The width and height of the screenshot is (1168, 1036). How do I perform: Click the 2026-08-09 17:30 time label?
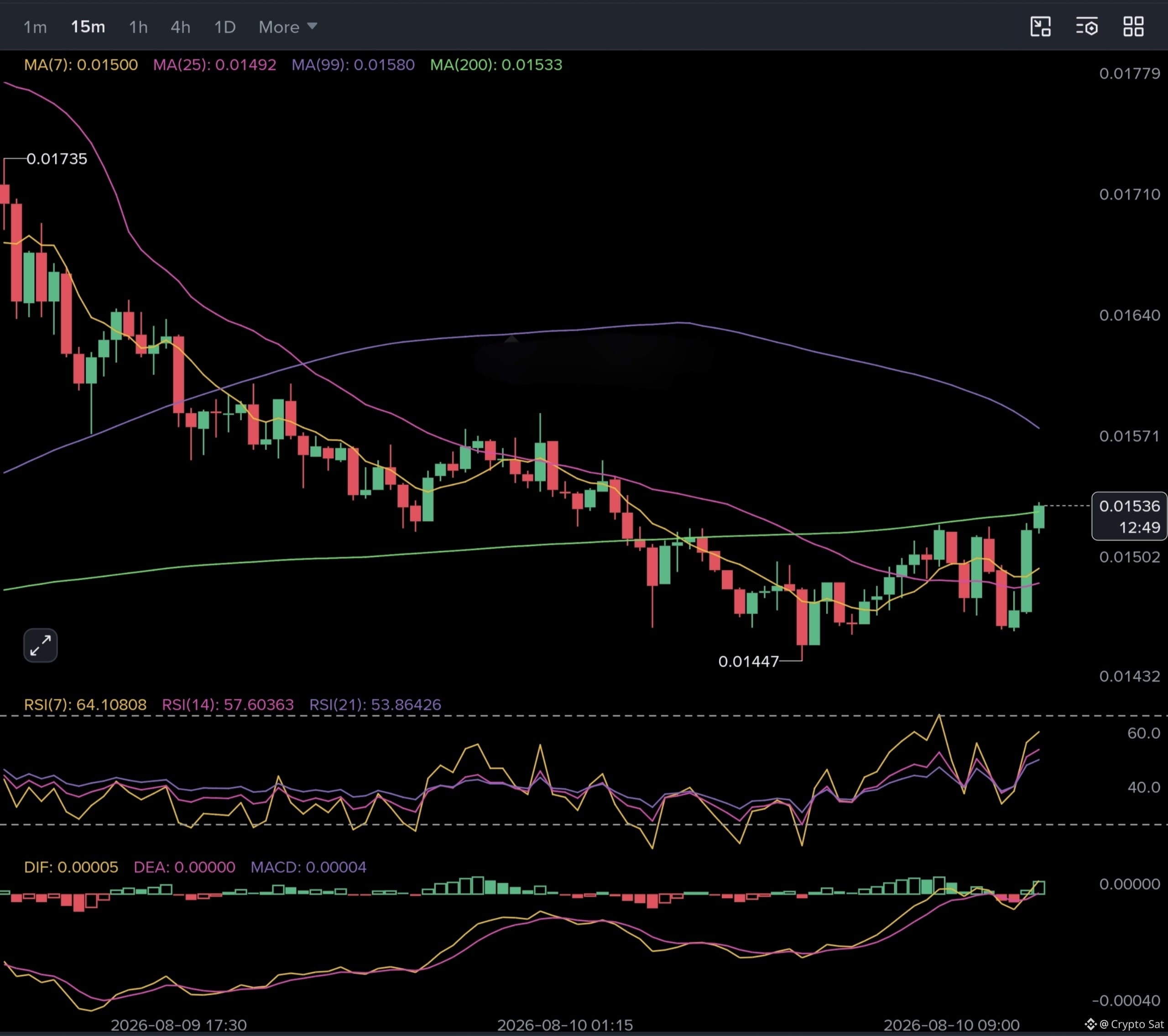coord(178,1025)
